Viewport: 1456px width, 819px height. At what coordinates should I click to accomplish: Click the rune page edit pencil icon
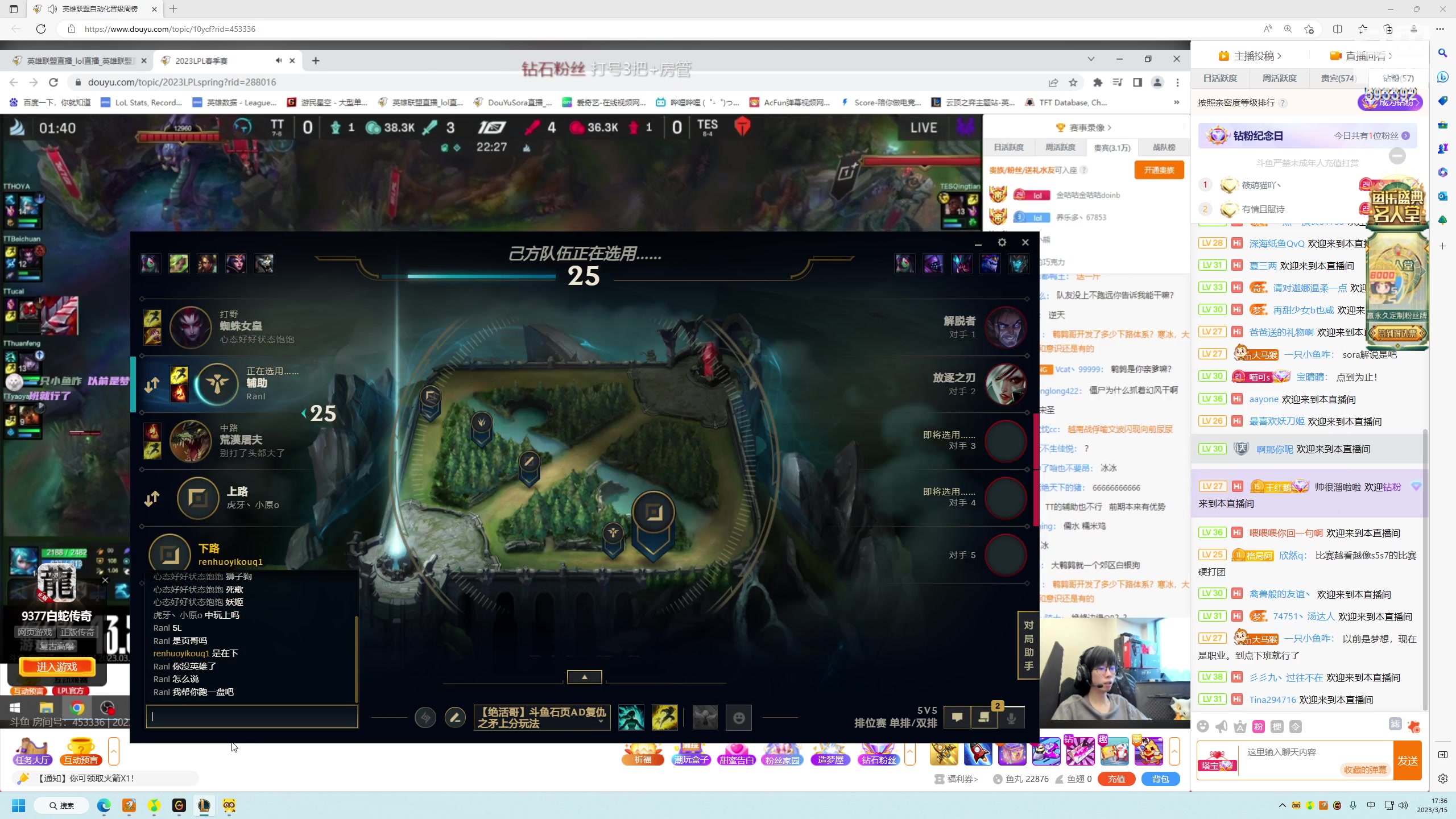pos(455,718)
